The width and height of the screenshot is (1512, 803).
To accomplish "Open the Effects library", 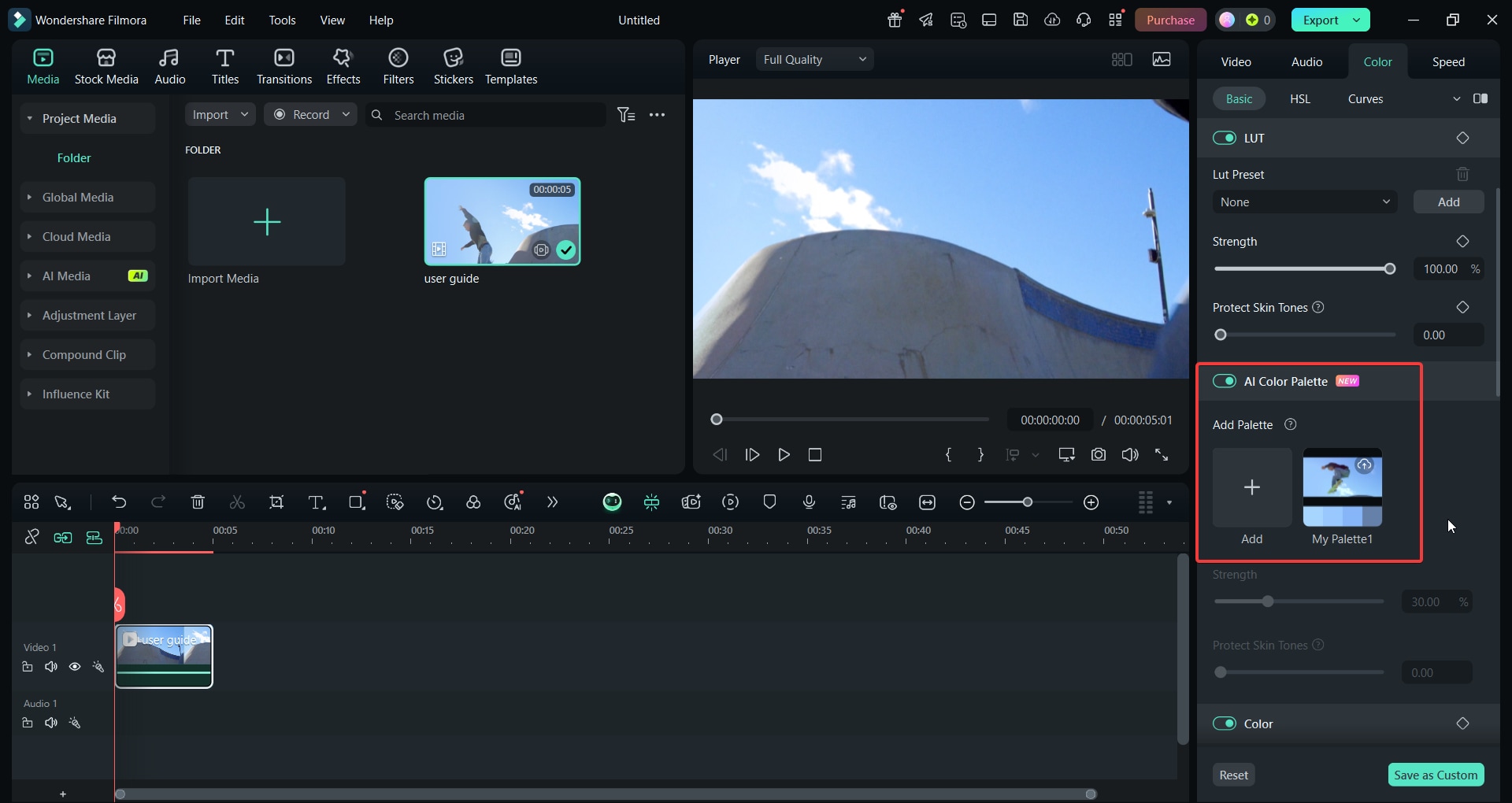I will [x=343, y=66].
